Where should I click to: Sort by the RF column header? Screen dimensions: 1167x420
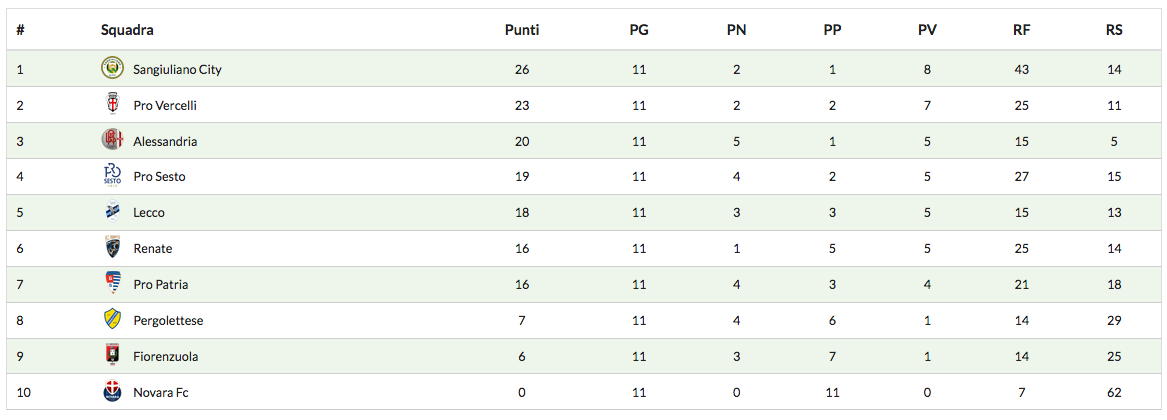coord(1021,30)
